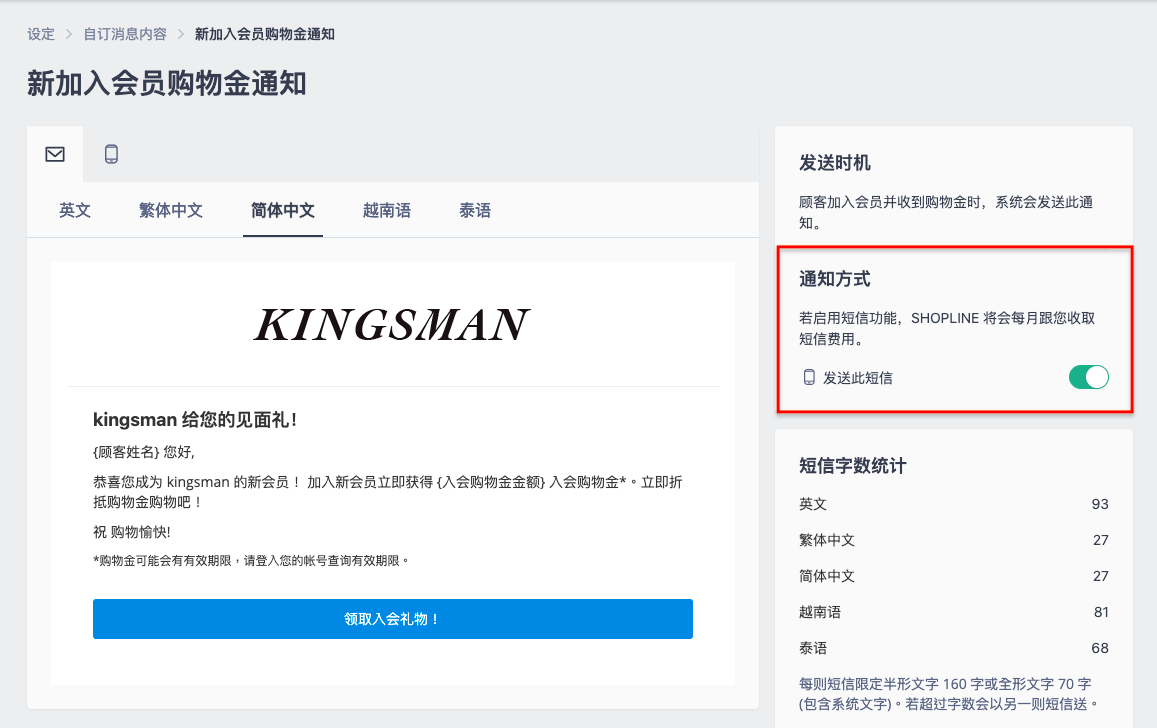
Task: Click the 新加入会员购物金通知 breadcrumb text
Action: tap(264, 34)
